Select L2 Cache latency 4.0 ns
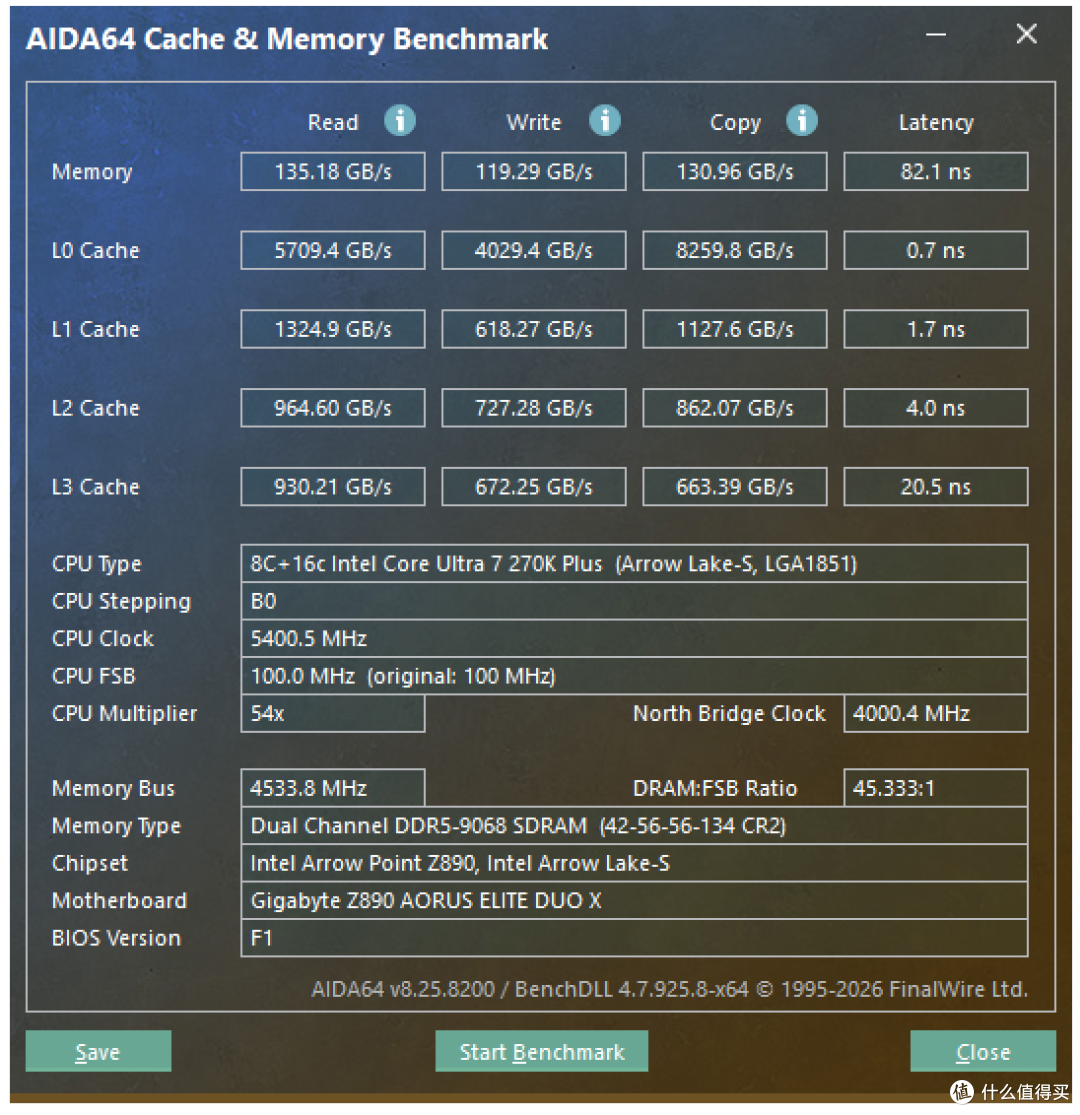This screenshot has height=1115, width=1080. click(x=936, y=408)
